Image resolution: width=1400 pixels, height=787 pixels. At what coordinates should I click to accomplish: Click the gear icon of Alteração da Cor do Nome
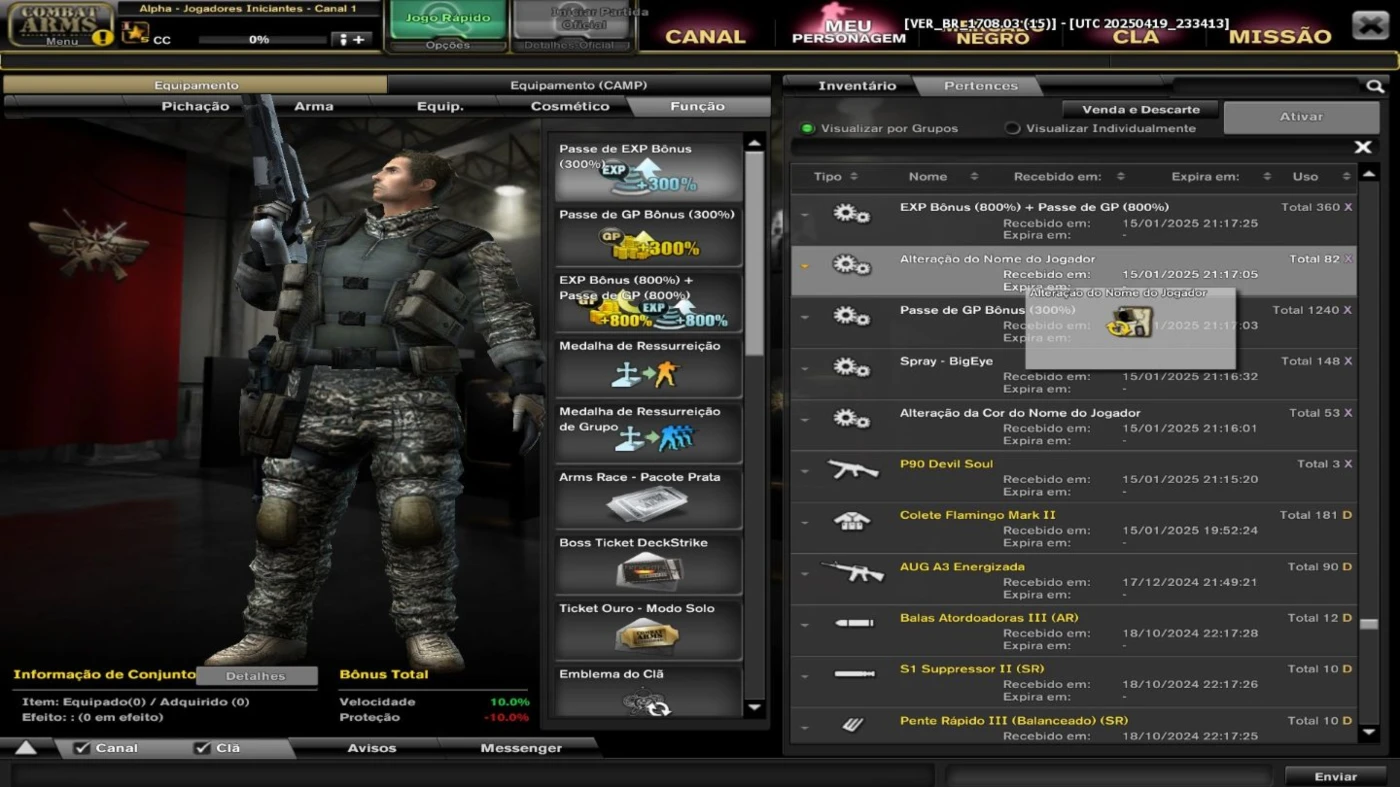point(851,418)
